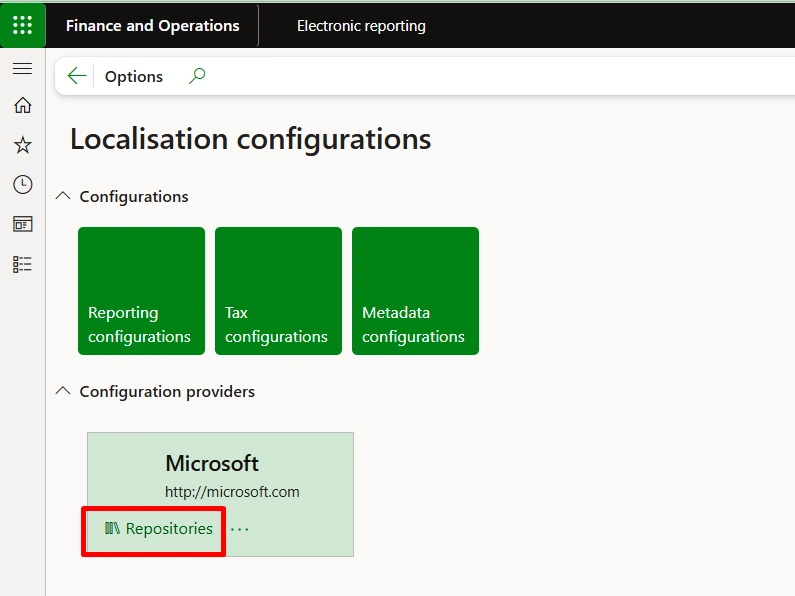Open Recent clock icon

click(22, 184)
